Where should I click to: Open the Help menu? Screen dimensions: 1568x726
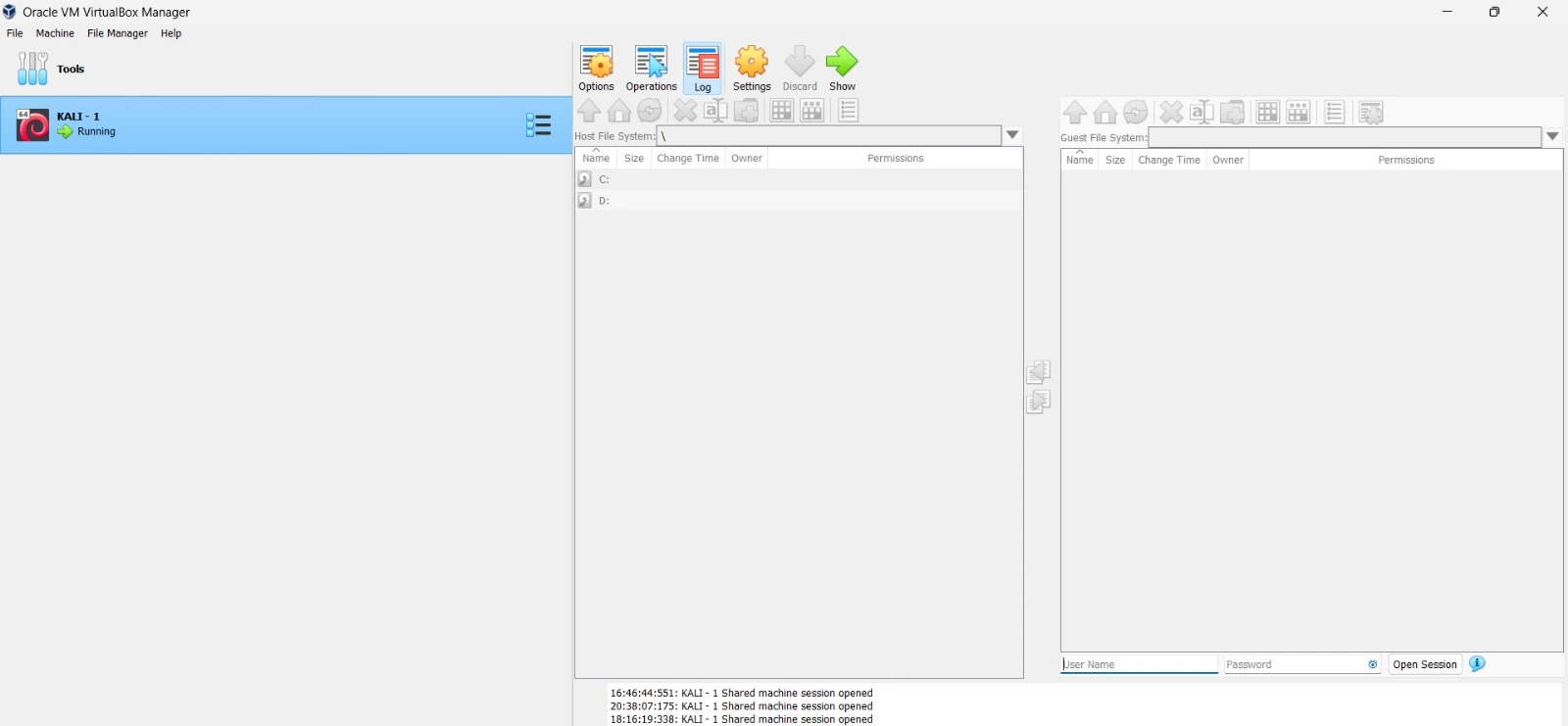point(171,33)
